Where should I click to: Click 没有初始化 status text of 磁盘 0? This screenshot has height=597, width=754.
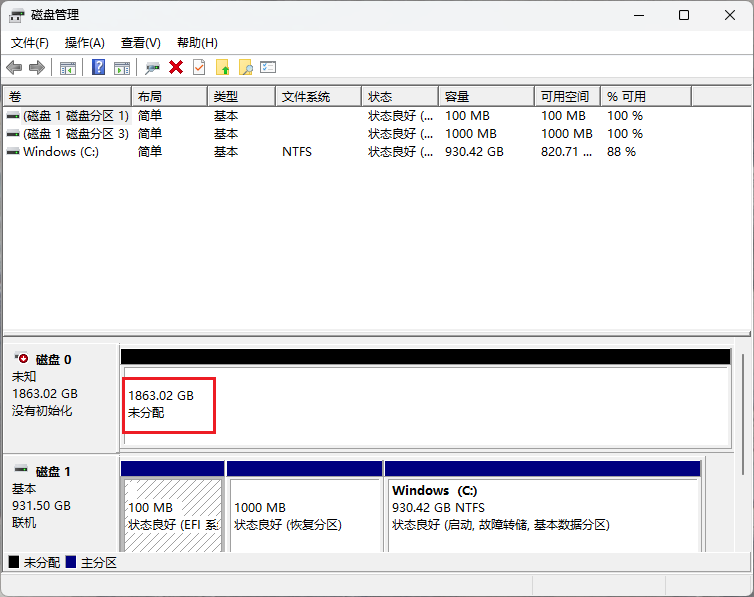click(x=42, y=411)
